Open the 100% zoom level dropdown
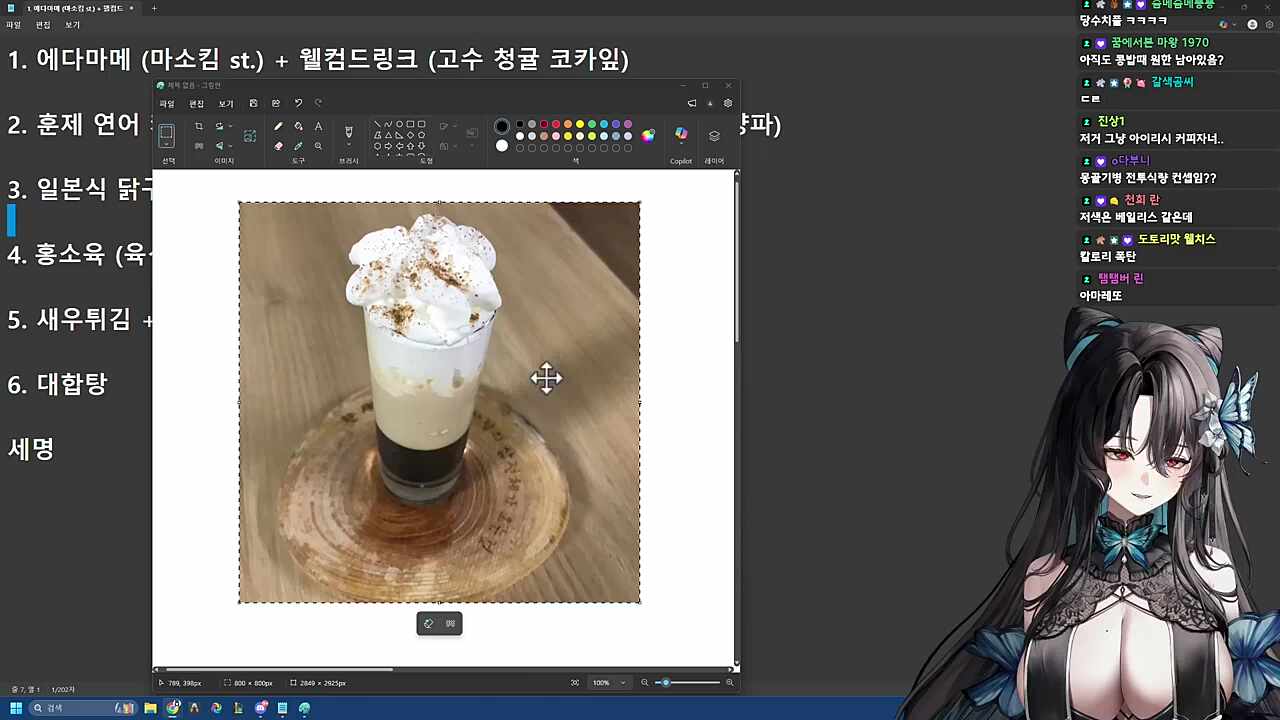1280x720 pixels. tap(609, 683)
